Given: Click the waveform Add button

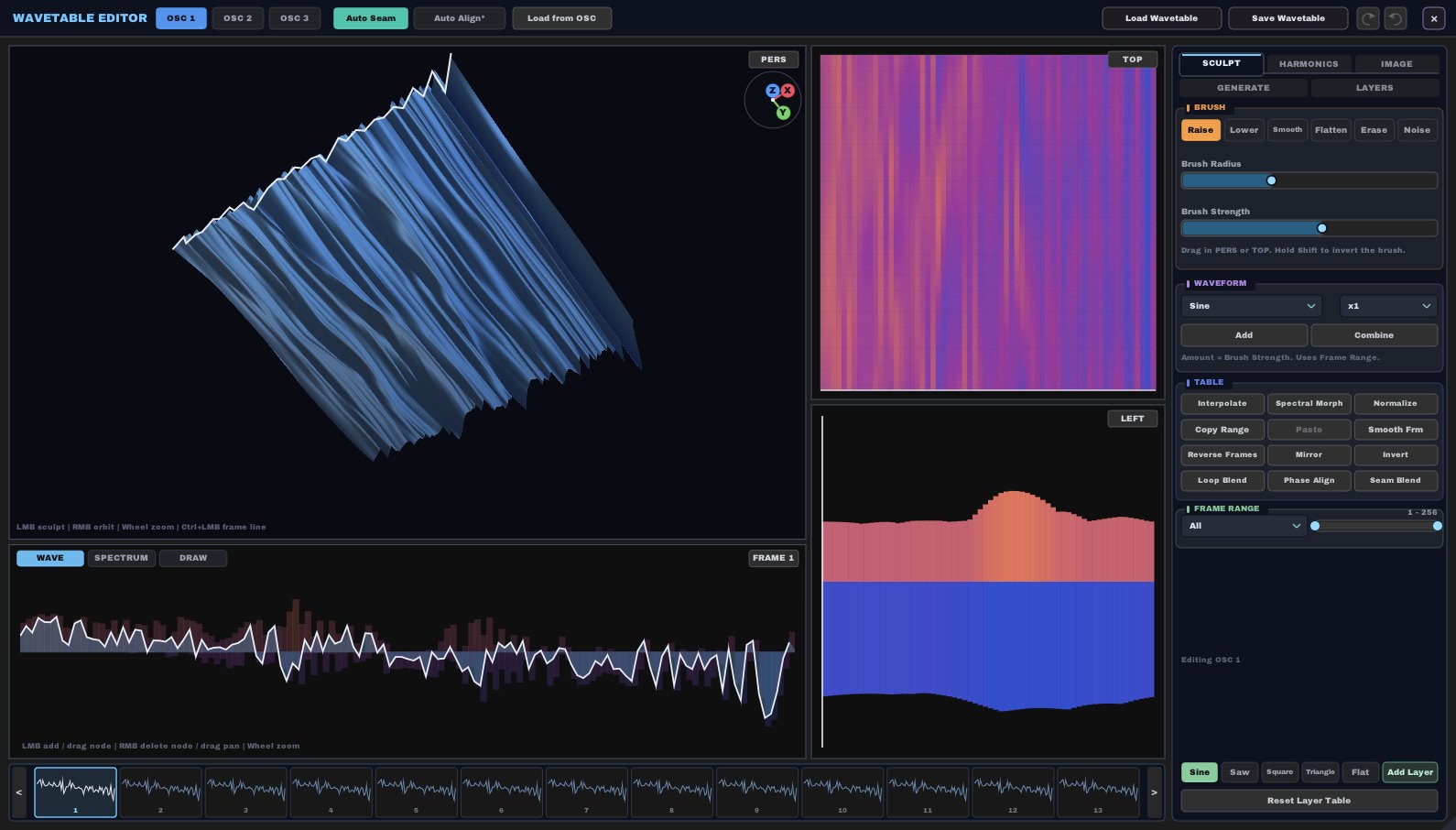Looking at the screenshot, I should point(1244,335).
